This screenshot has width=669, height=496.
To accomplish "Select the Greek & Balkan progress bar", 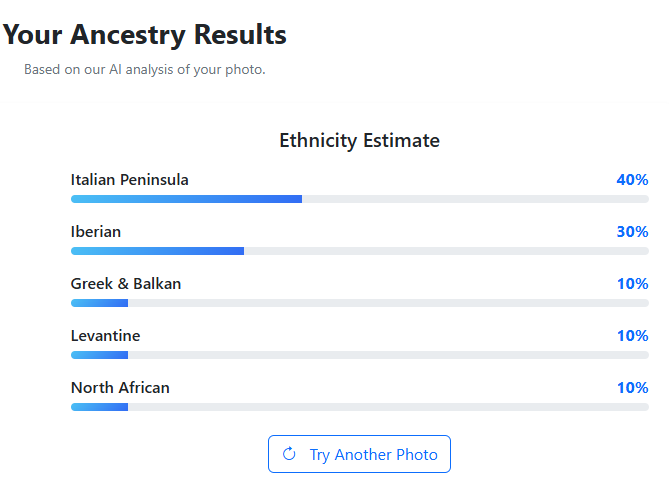I will (359, 303).
